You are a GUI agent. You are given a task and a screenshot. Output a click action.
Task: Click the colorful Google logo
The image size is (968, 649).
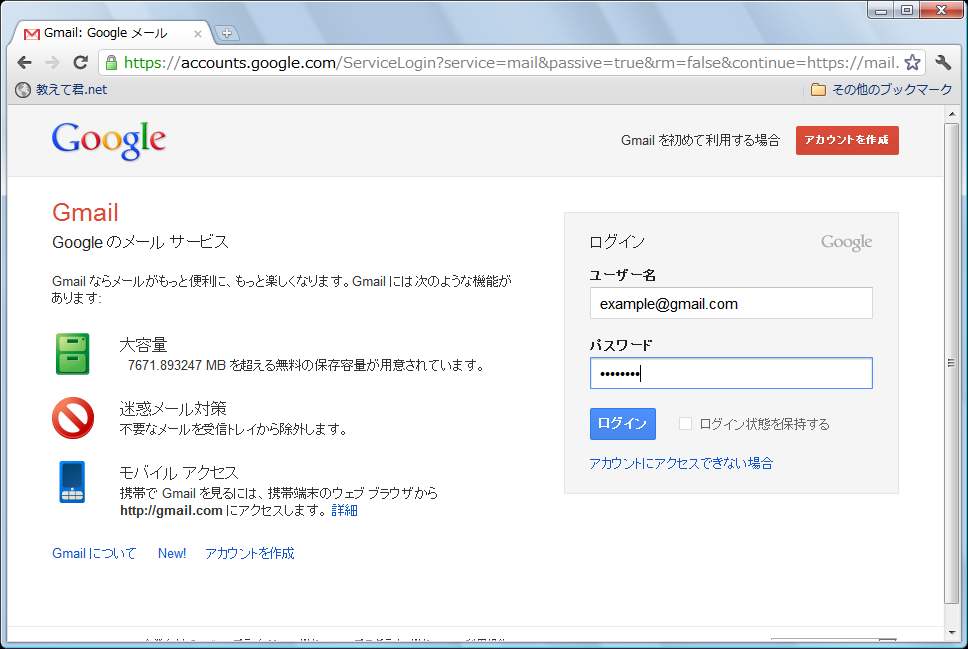tap(109, 141)
